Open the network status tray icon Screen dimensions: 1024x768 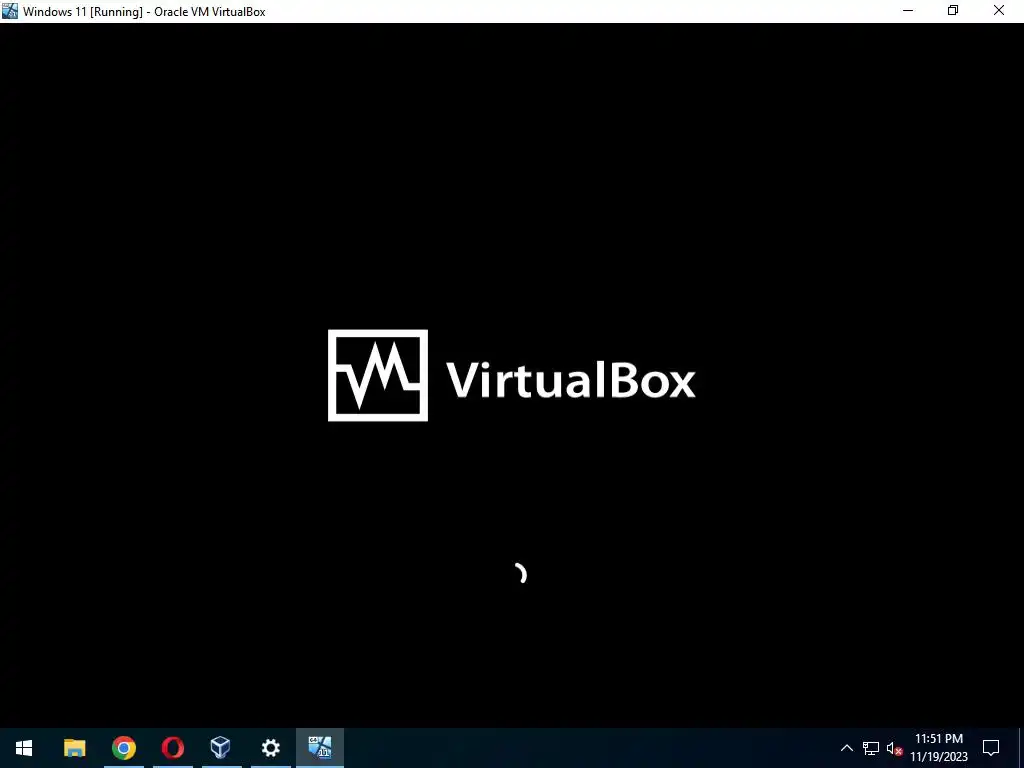(871, 748)
